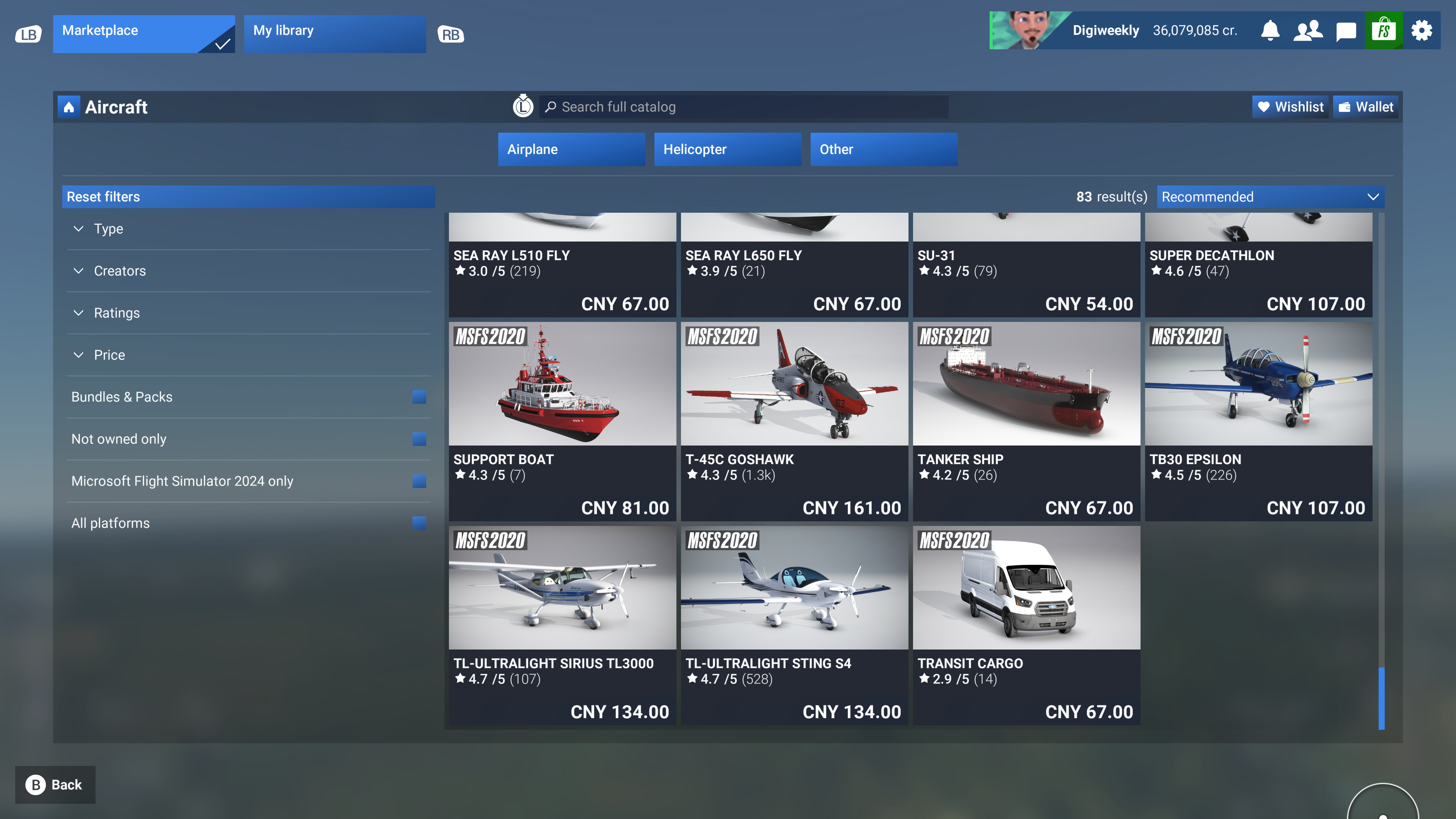
Task: Open the Wishlist button
Action: [1290, 107]
